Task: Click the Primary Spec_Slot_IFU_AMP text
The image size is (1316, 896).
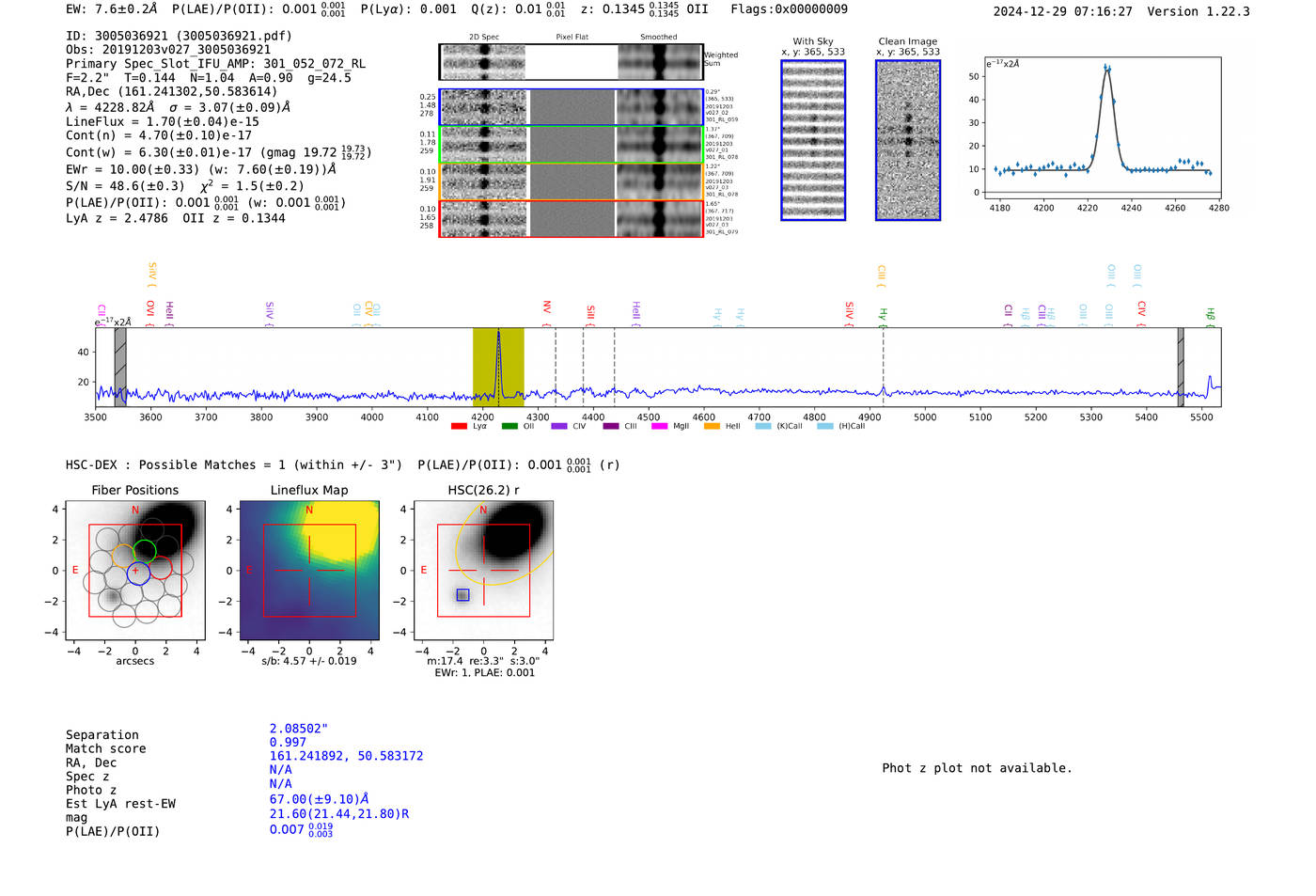Action: click(215, 64)
